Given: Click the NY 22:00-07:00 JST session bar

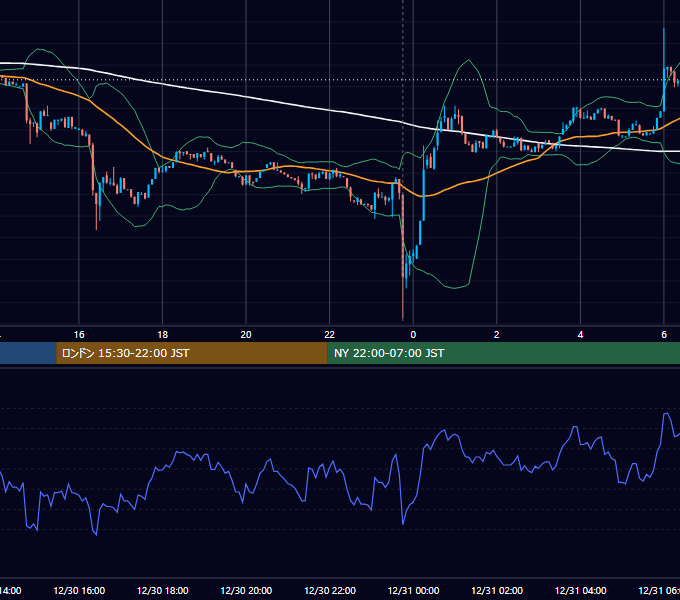Looking at the screenshot, I should [x=503, y=353].
